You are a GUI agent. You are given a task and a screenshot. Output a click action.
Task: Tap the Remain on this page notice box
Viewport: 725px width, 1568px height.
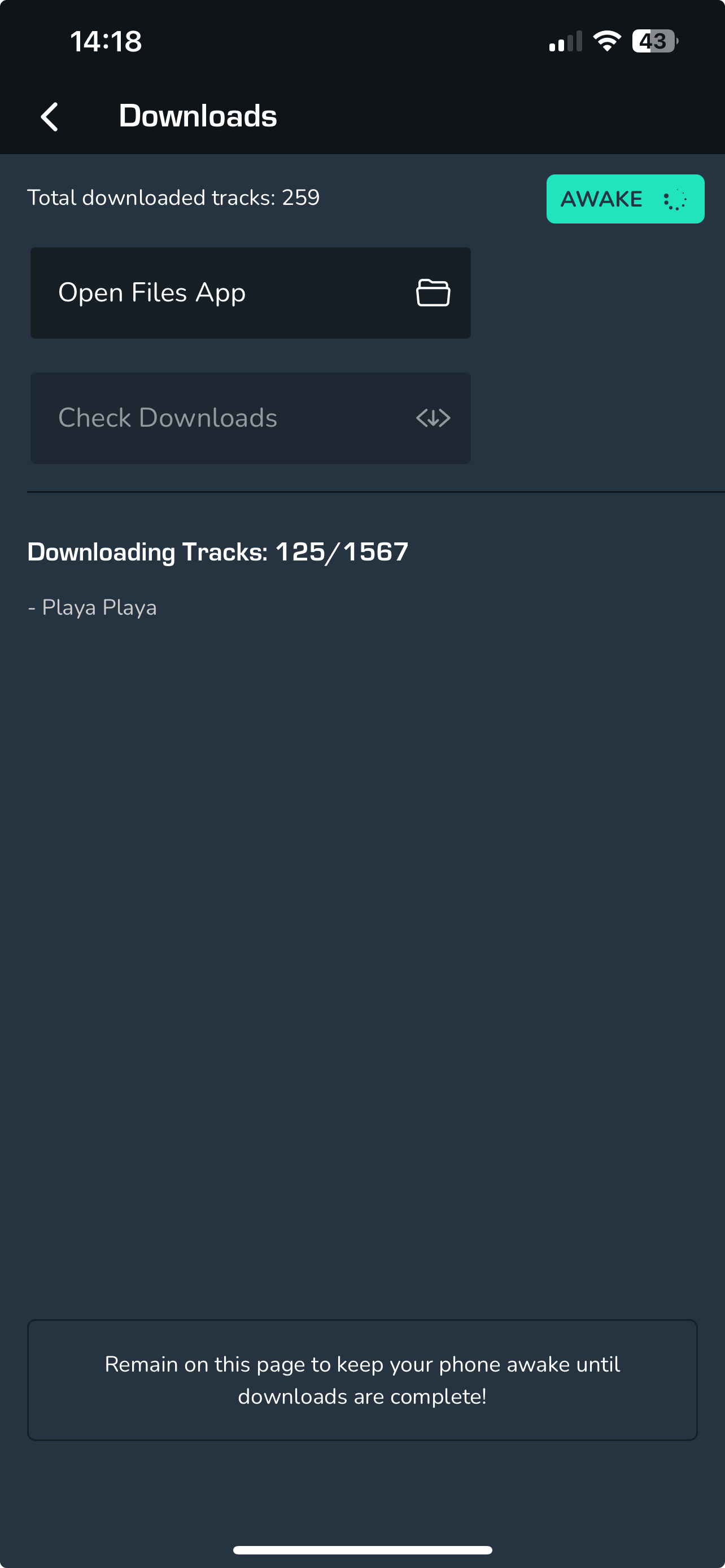pos(362,1380)
